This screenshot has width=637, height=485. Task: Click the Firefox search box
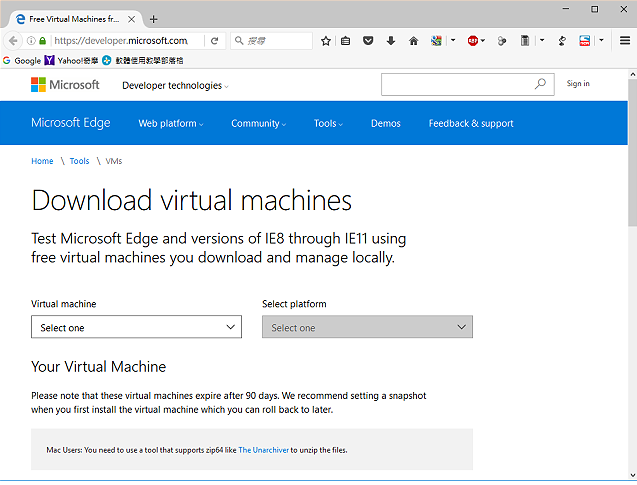point(271,41)
